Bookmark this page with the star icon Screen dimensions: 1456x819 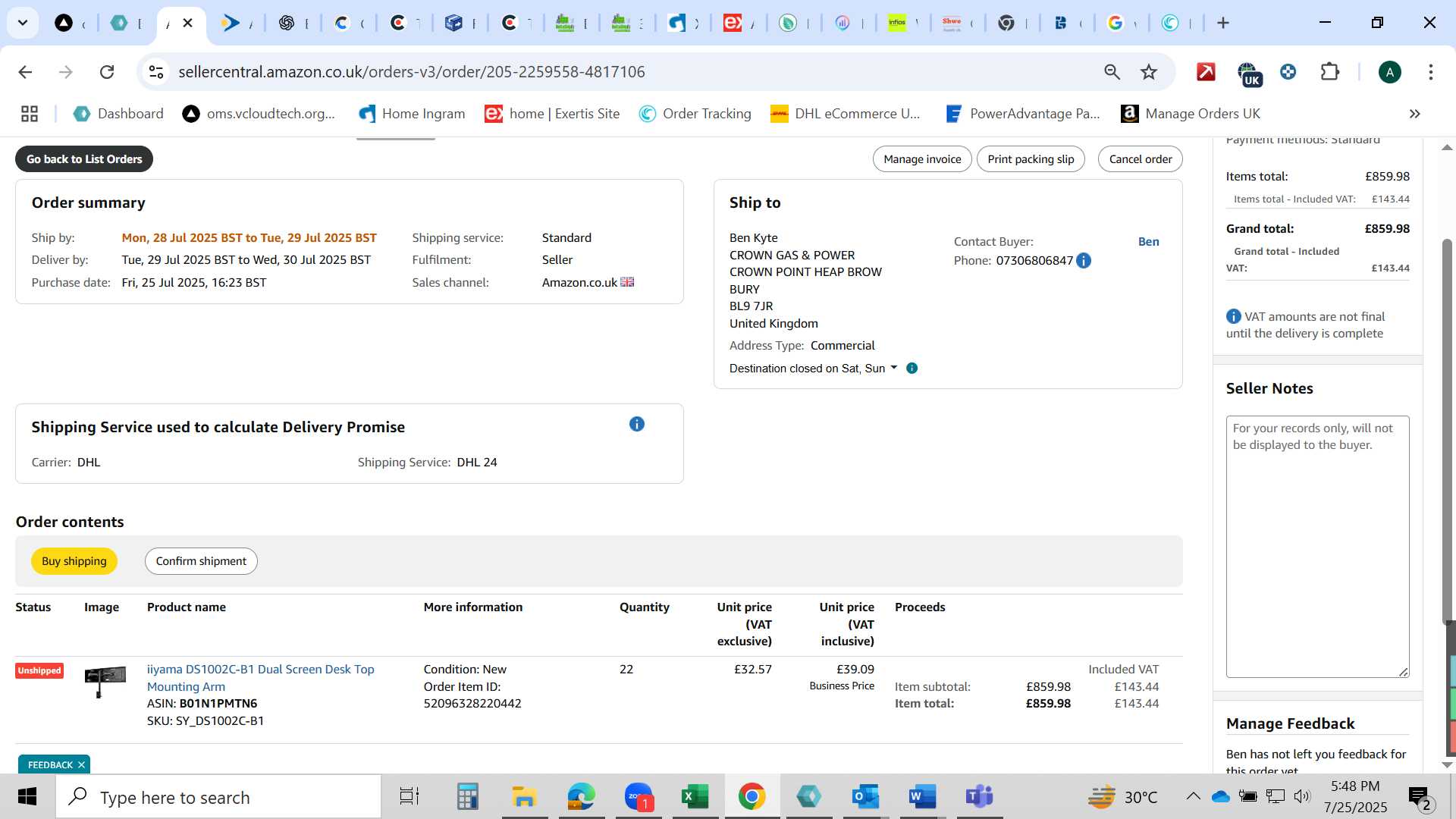point(1149,72)
